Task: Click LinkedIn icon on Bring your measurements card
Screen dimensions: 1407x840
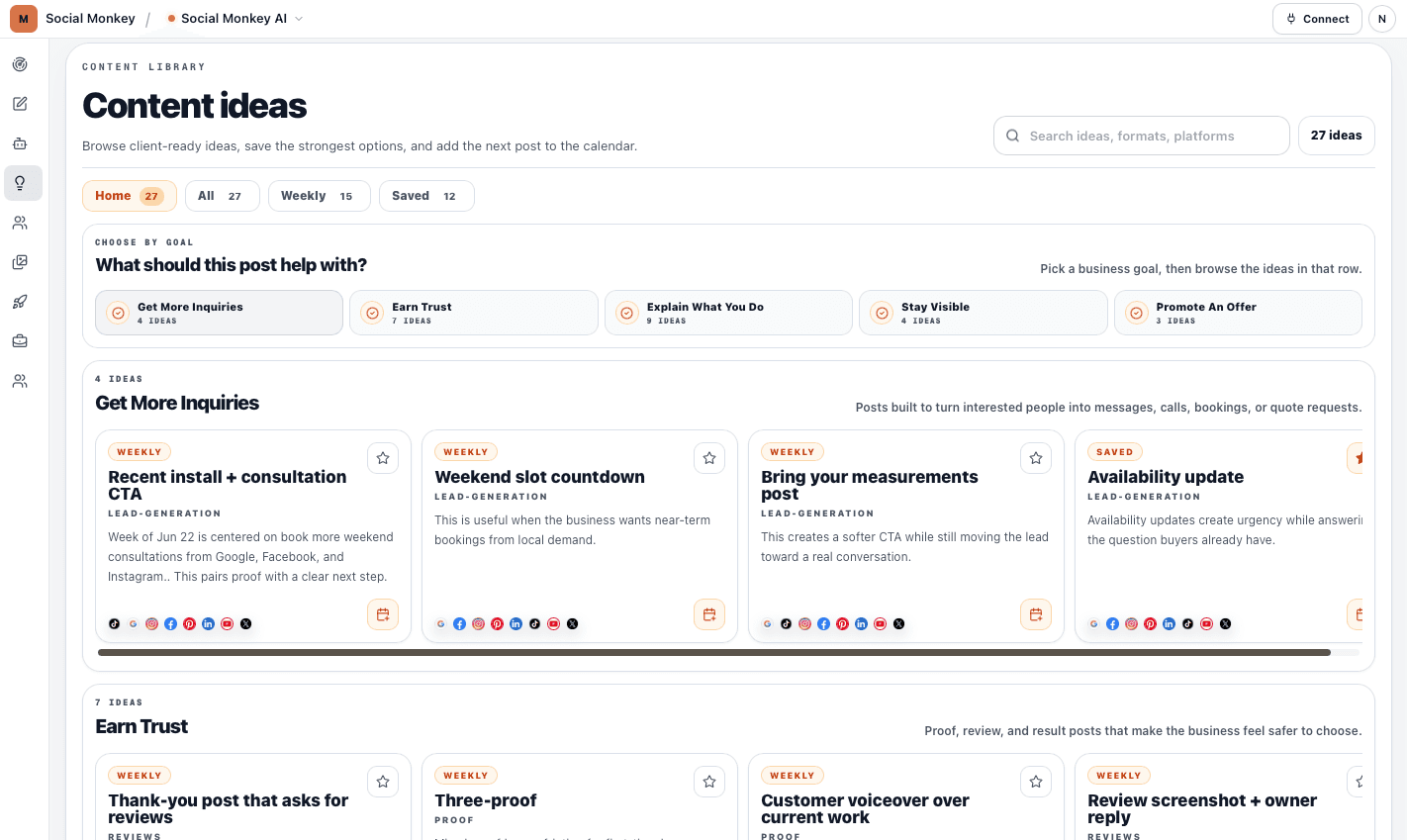Action: click(861, 624)
